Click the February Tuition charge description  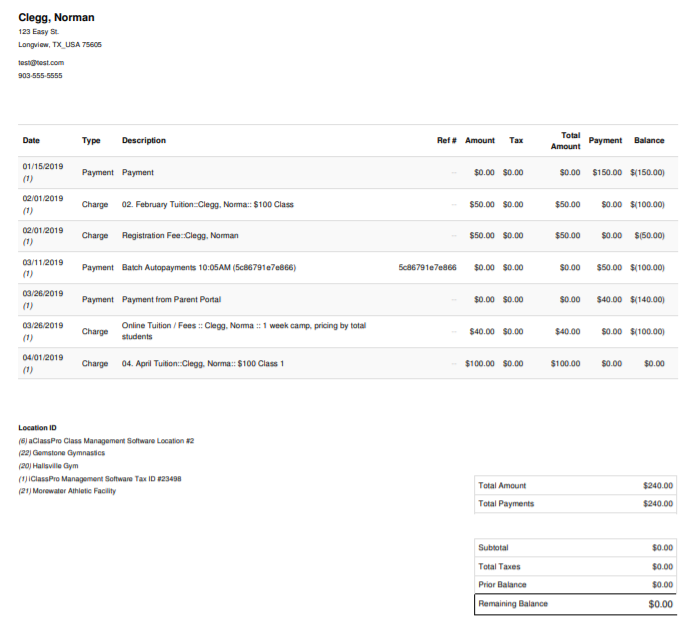(208, 204)
